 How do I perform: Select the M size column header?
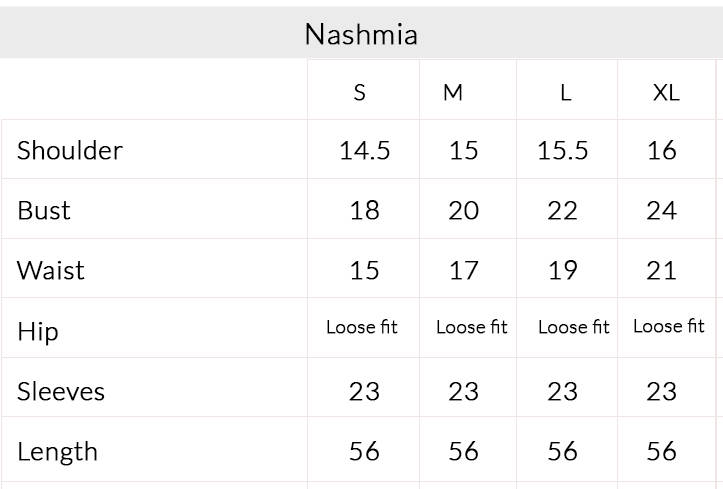coord(453,92)
